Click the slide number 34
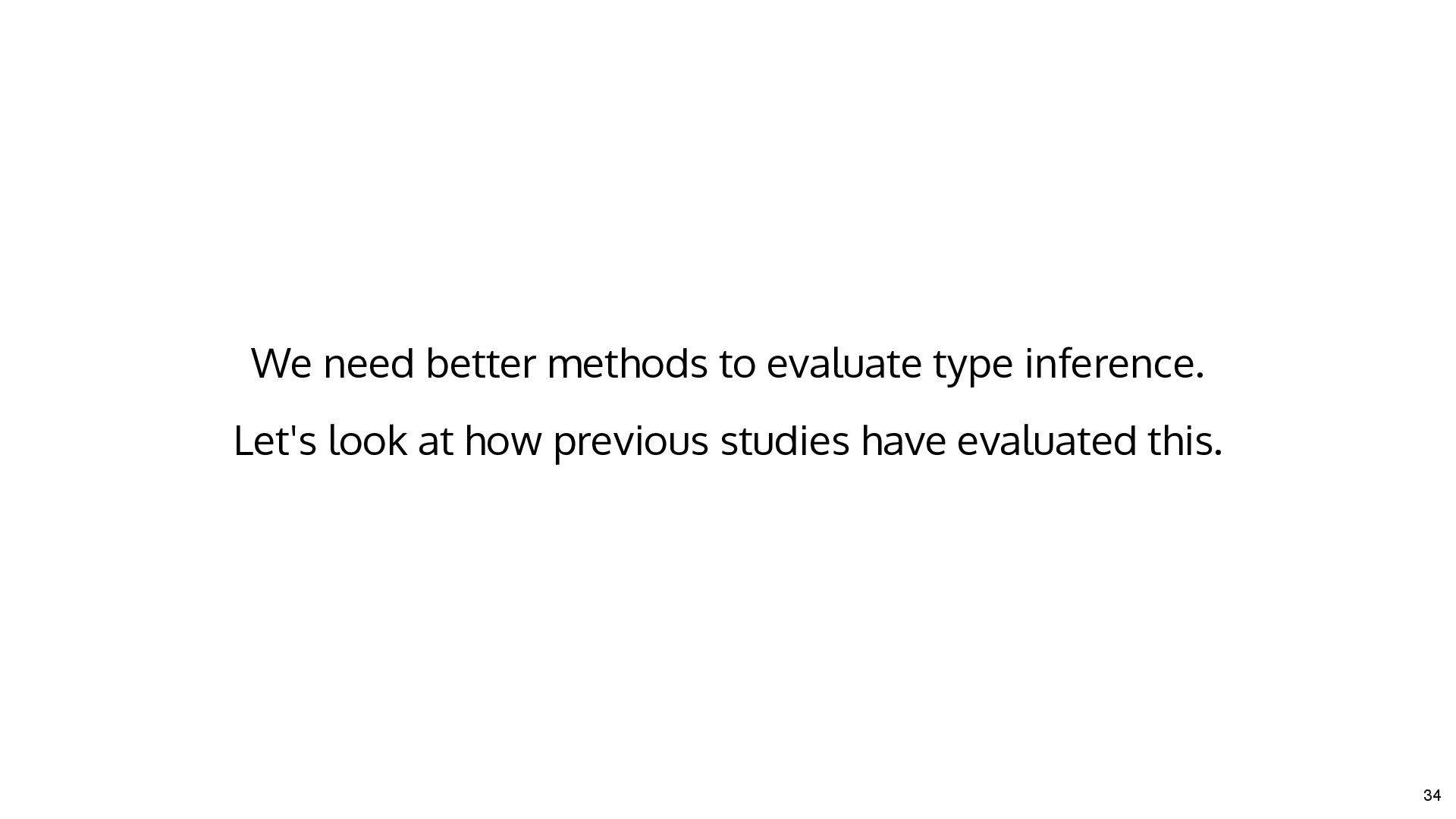This screenshot has height=819, width=1456. coord(1432,795)
